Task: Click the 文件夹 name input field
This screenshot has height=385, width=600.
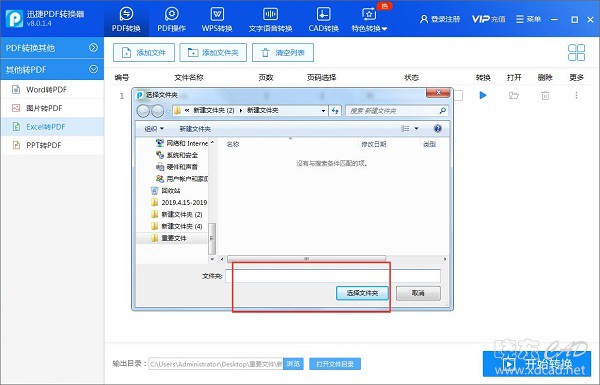Action: point(333,276)
